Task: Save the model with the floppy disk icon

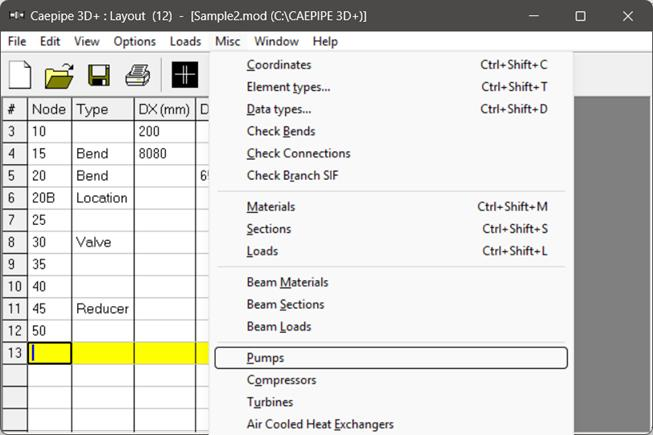Action: coord(99,75)
